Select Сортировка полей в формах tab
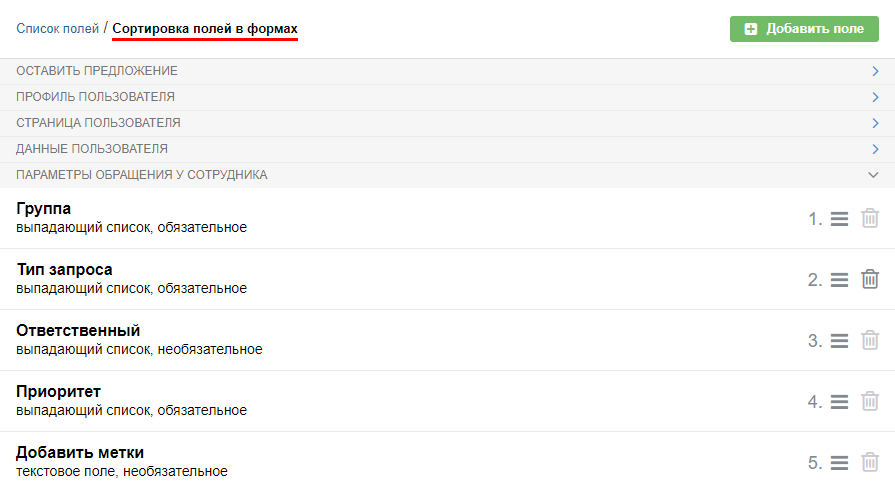This screenshot has width=895, height=492. [205, 29]
